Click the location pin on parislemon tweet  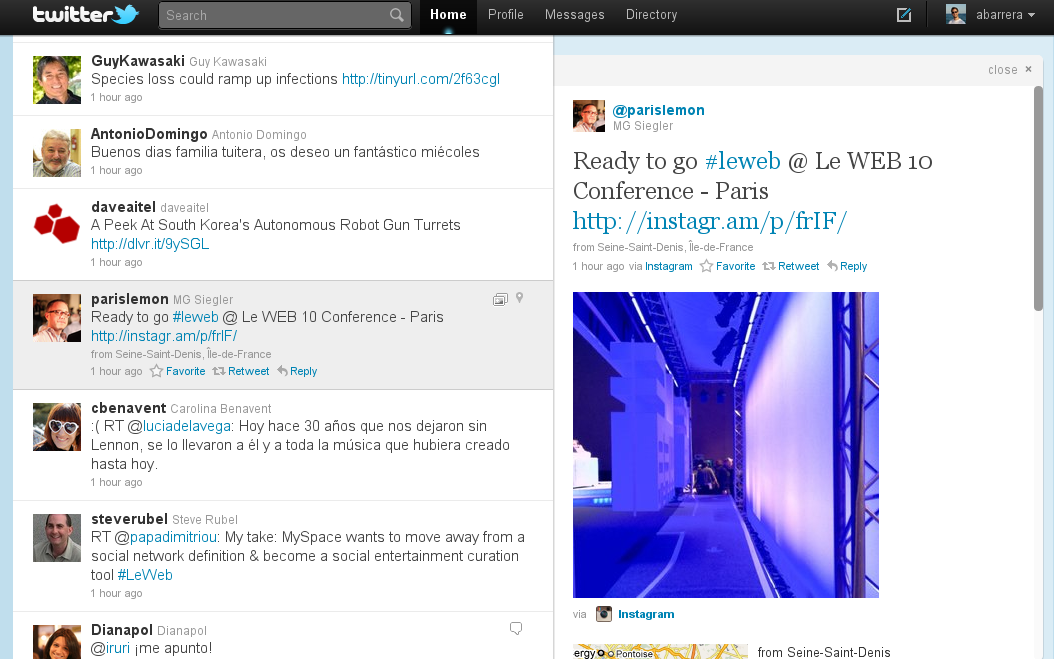[520, 298]
